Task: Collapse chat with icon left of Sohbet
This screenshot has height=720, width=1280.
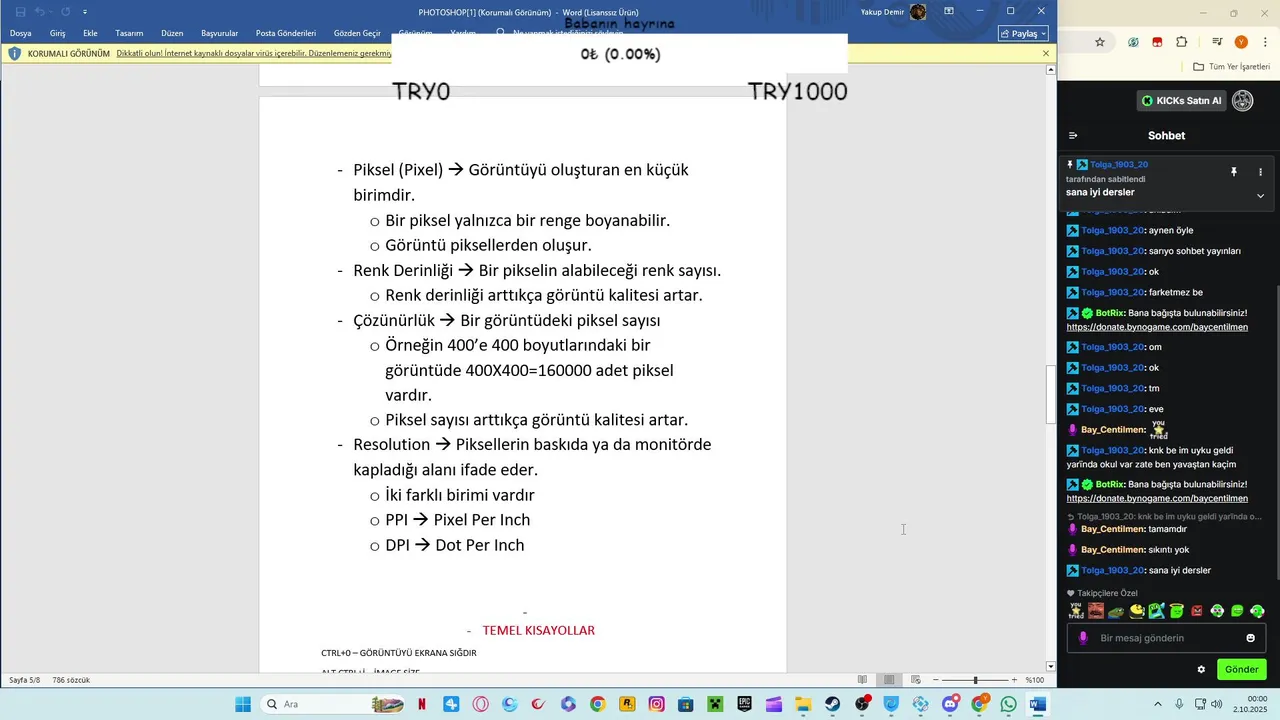Action: [1073, 136]
